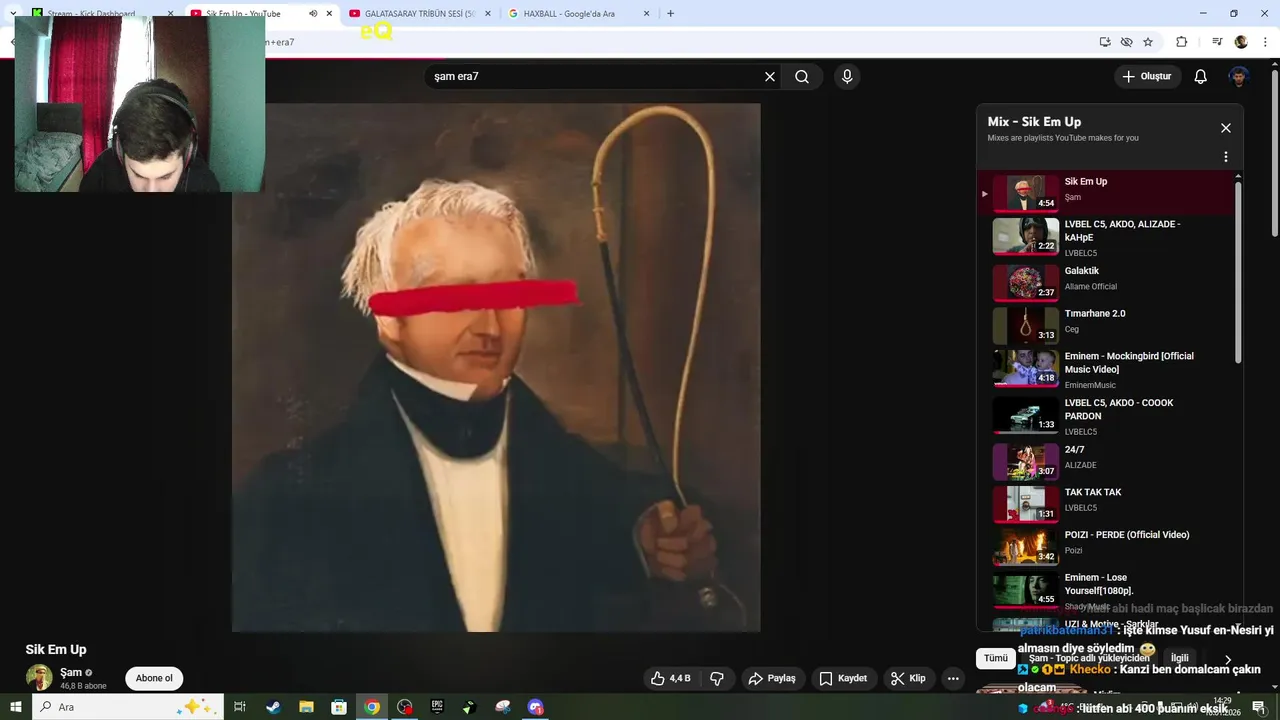Image resolution: width=1280 pixels, height=720 pixels.
Task: Click the Paylaş share button
Action: click(x=772, y=678)
